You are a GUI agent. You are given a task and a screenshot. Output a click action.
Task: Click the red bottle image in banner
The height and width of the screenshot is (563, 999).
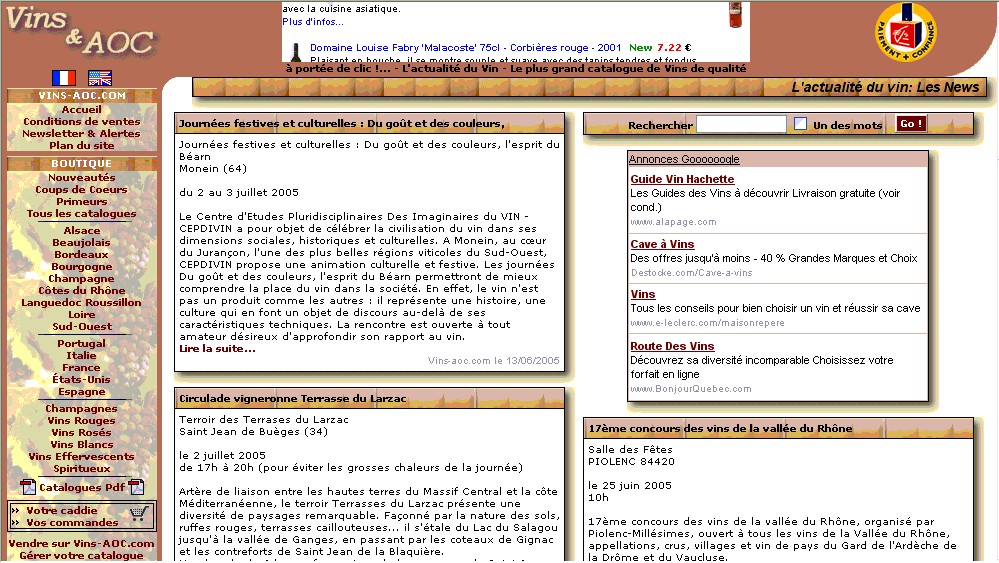pyautogui.click(x=735, y=14)
